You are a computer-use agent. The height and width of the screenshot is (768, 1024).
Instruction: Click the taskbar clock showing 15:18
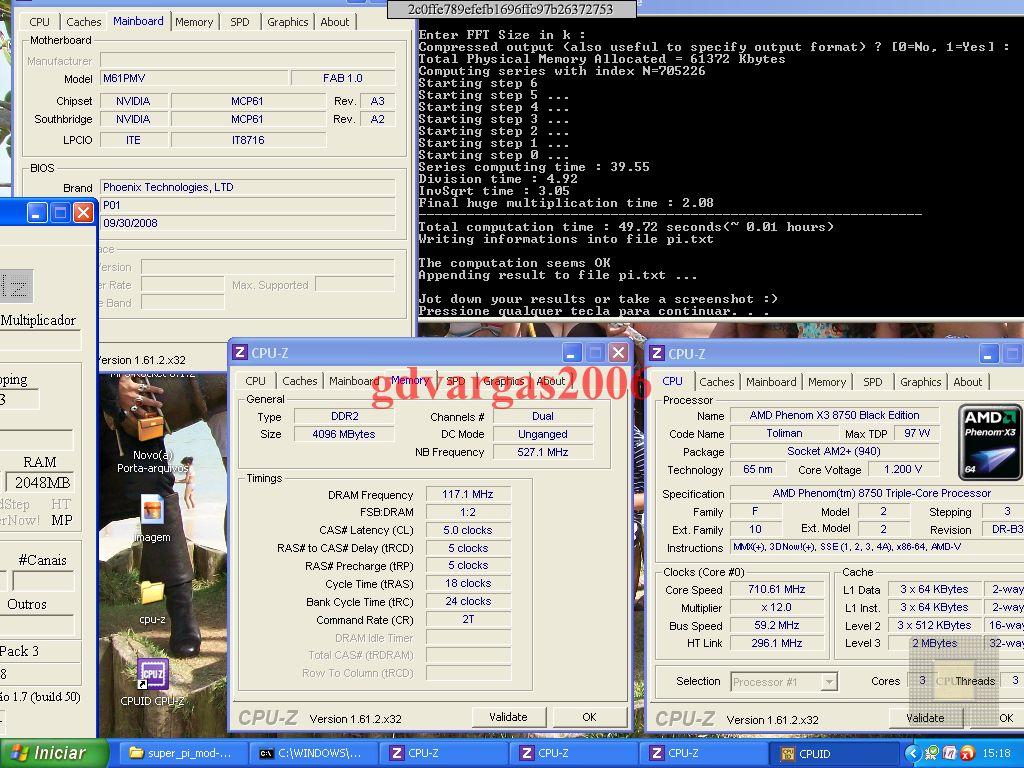point(996,754)
